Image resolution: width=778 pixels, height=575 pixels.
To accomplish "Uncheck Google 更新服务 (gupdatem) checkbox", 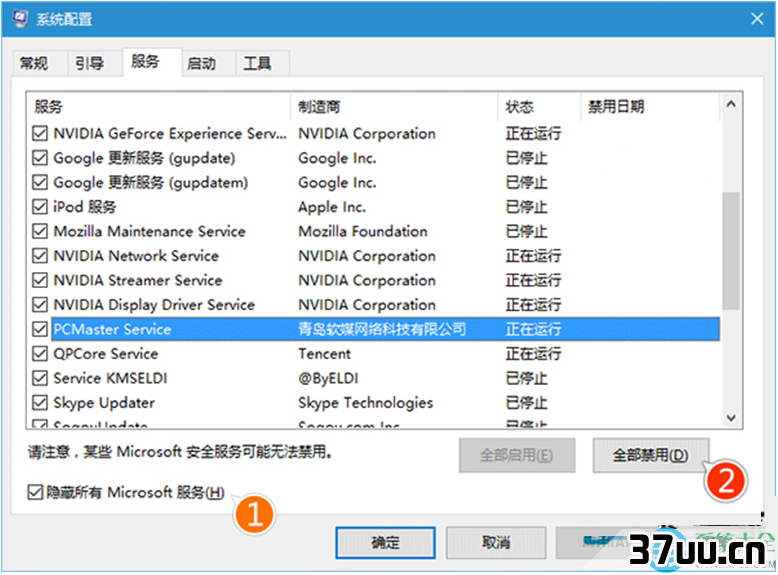I will (40, 182).
